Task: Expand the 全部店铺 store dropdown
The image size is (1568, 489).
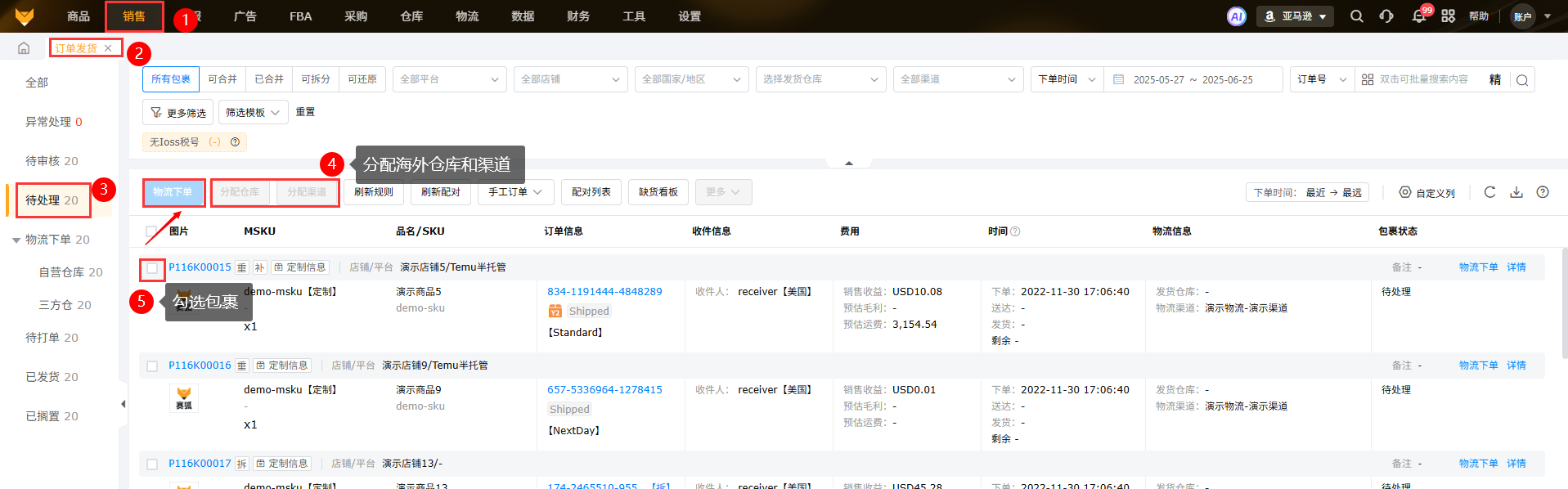Action: (x=570, y=79)
